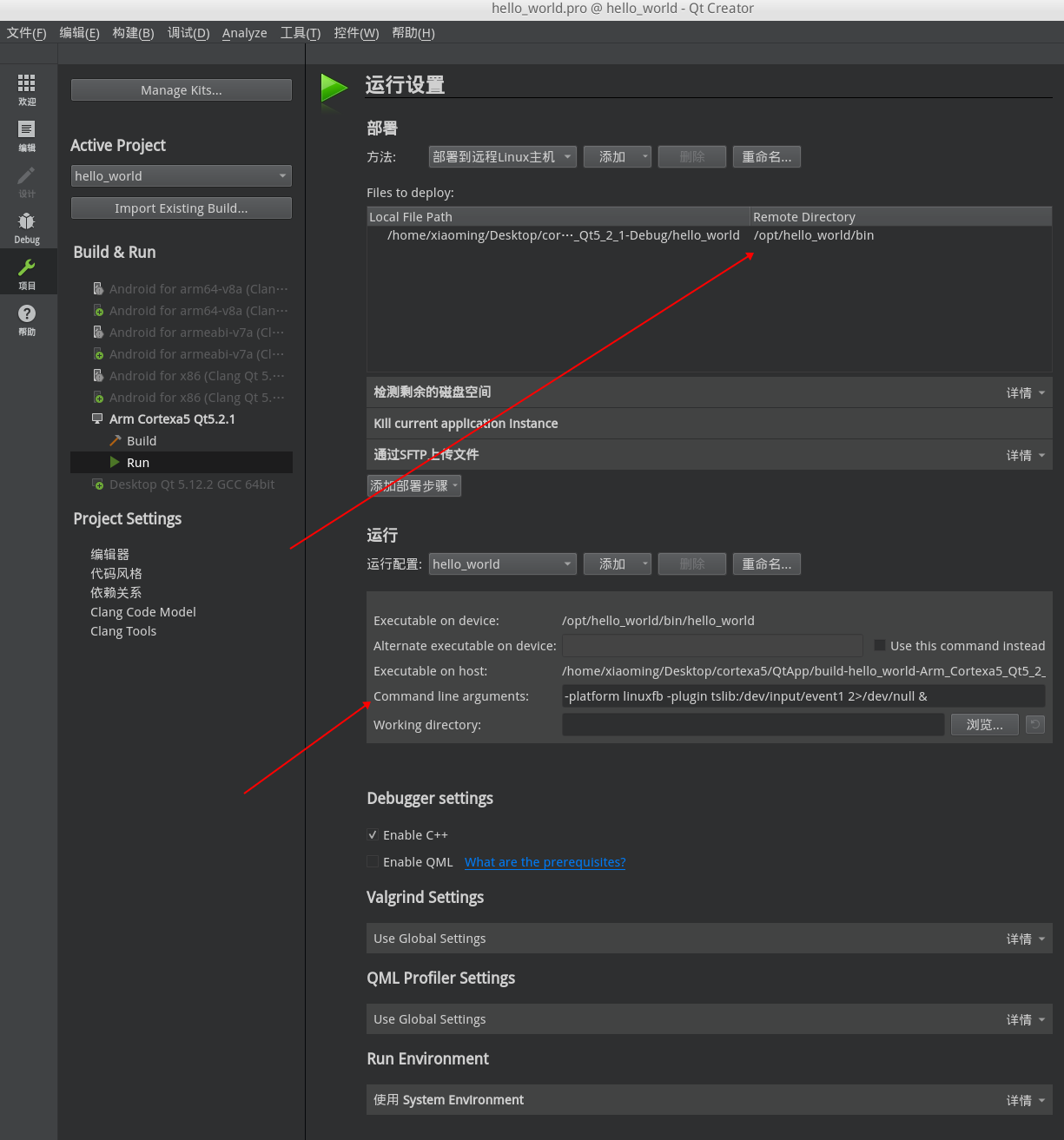The image size is (1064, 1140).
Task: Open the 'What are the prerequisites?' link
Action: [x=545, y=861]
